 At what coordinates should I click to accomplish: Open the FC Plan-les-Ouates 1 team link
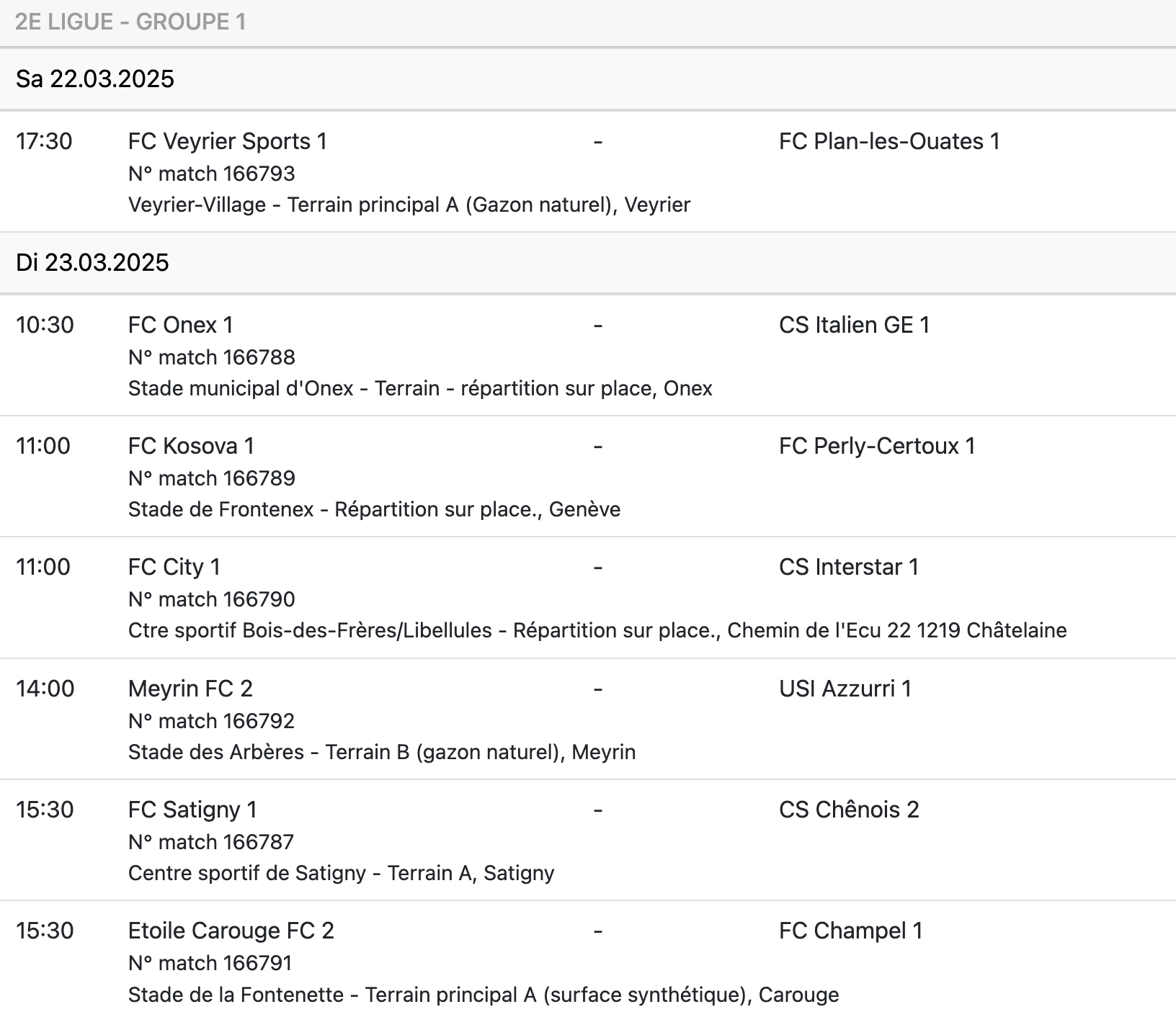point(888,141)
